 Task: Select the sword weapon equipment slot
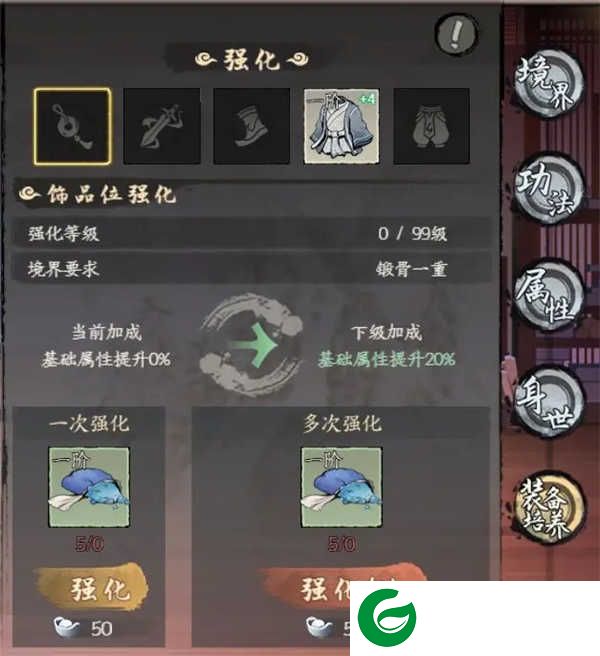(162, 126)
